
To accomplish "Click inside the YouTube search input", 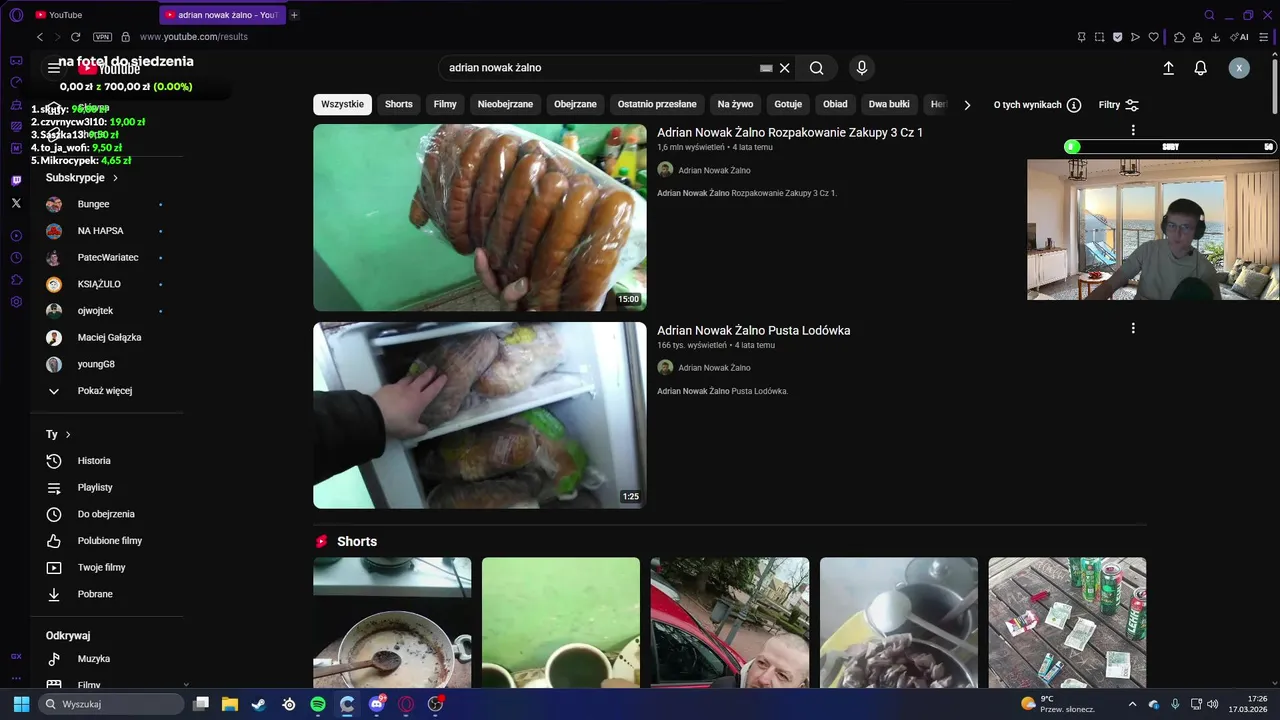I will tap(600, 68).
